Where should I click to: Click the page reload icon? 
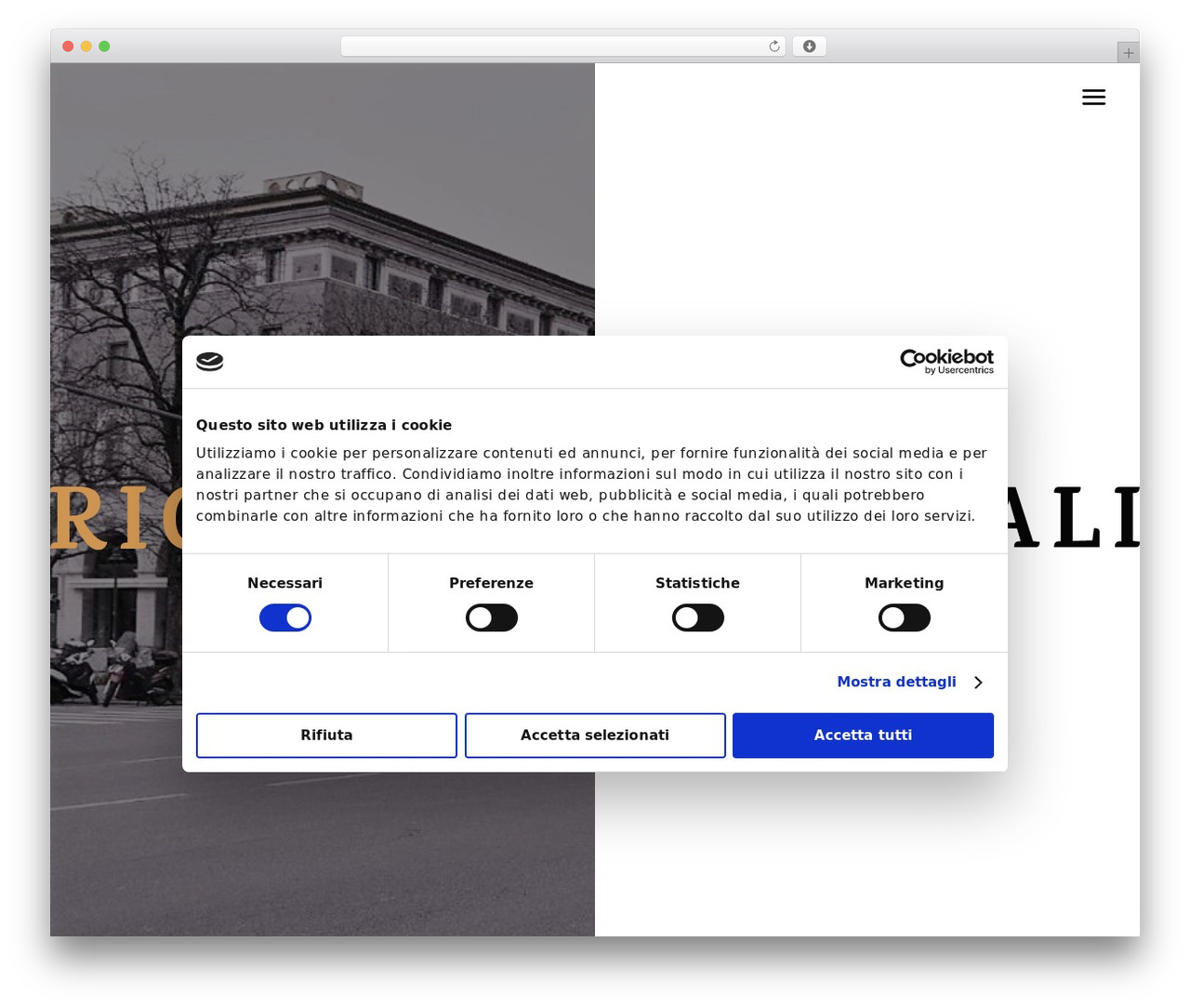774,46
